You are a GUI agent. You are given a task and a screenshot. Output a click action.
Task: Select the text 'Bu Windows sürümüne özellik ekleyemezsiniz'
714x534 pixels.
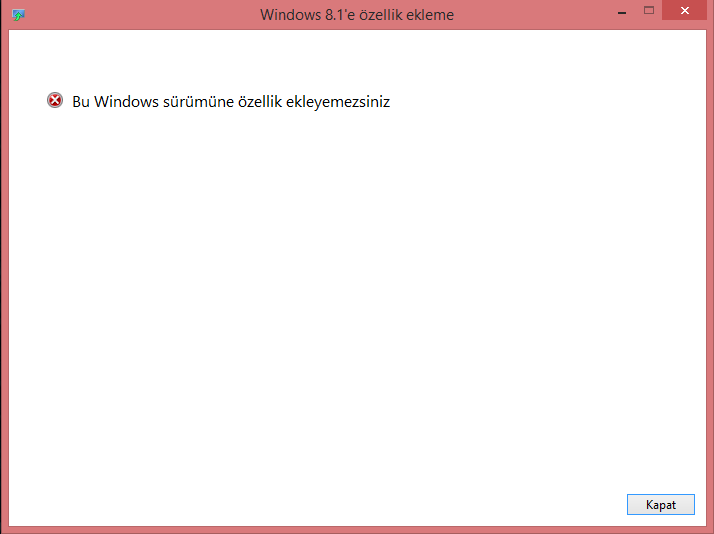(231, 102)
